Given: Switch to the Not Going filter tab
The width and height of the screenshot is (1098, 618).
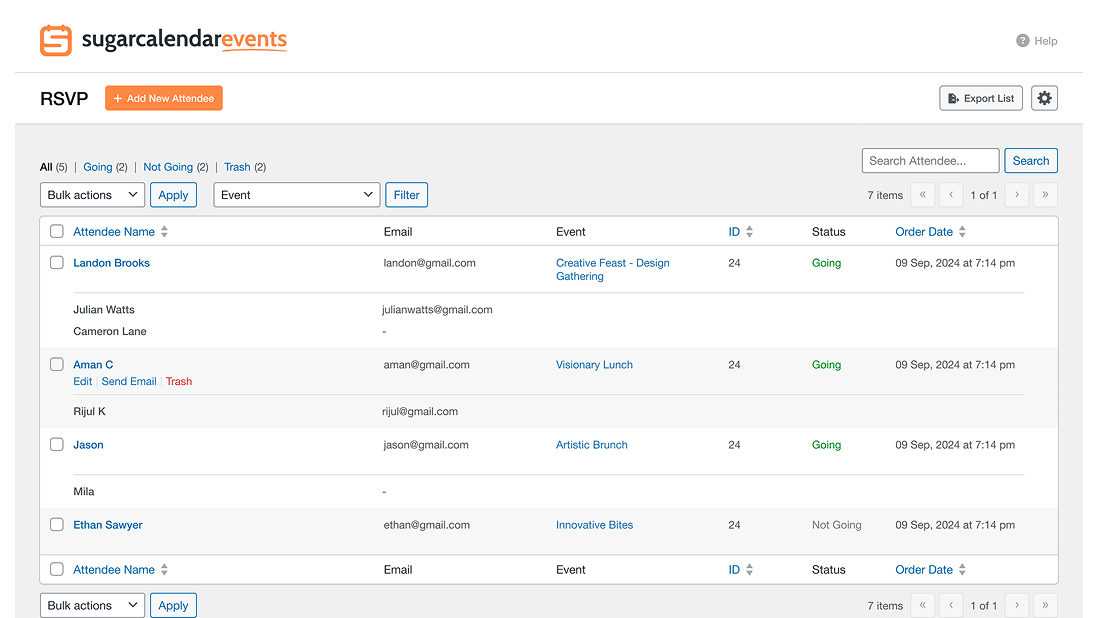Looking at the screenshot, I should click(167, 167).
